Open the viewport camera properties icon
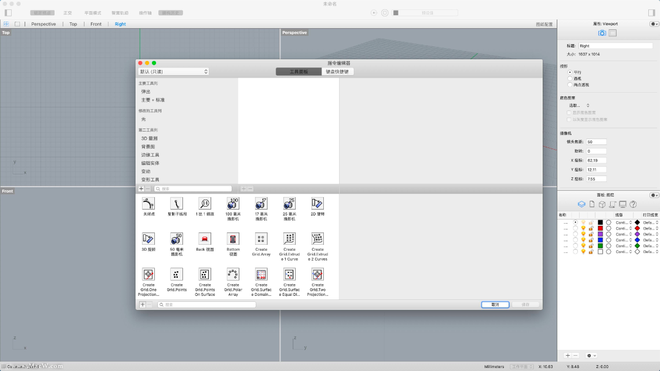The width and height of the screenshot is (660, 371). click(602, 33)
